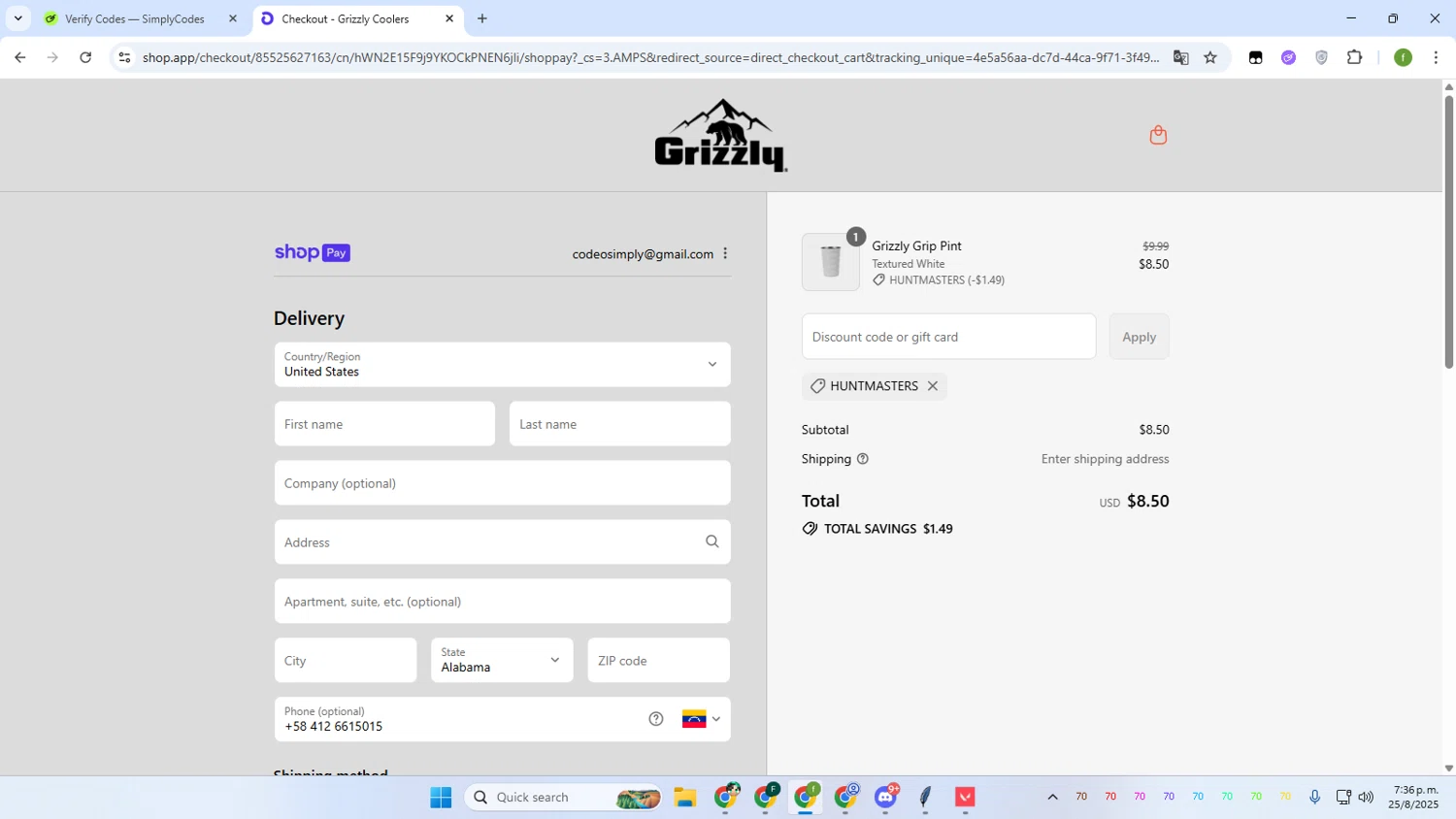Click the Grizzly Grip Pint product thumbnail

pos(831,262)
